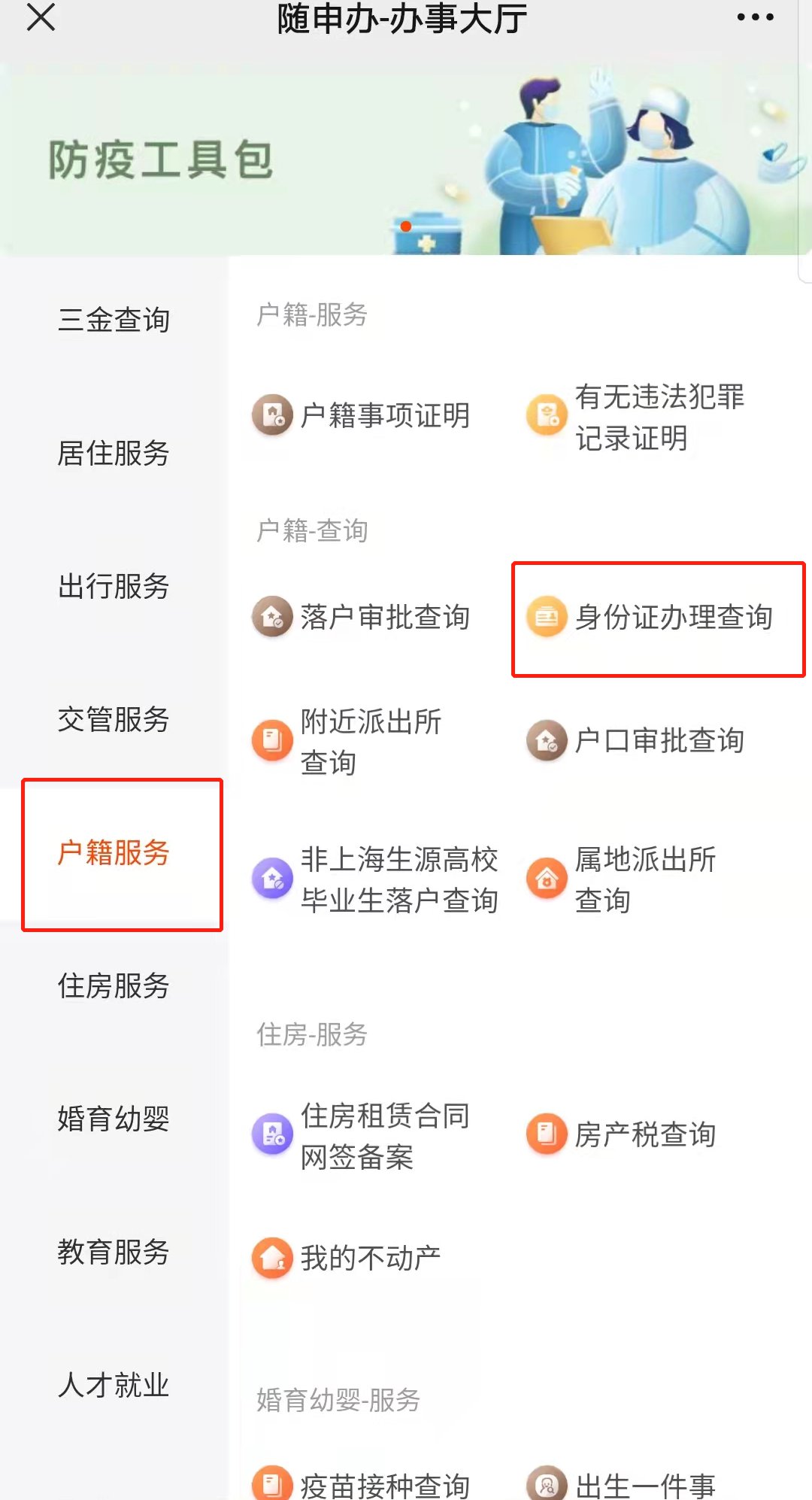Open the 有无违法犯罪记录证明 icon

click(x=547, y=414)
